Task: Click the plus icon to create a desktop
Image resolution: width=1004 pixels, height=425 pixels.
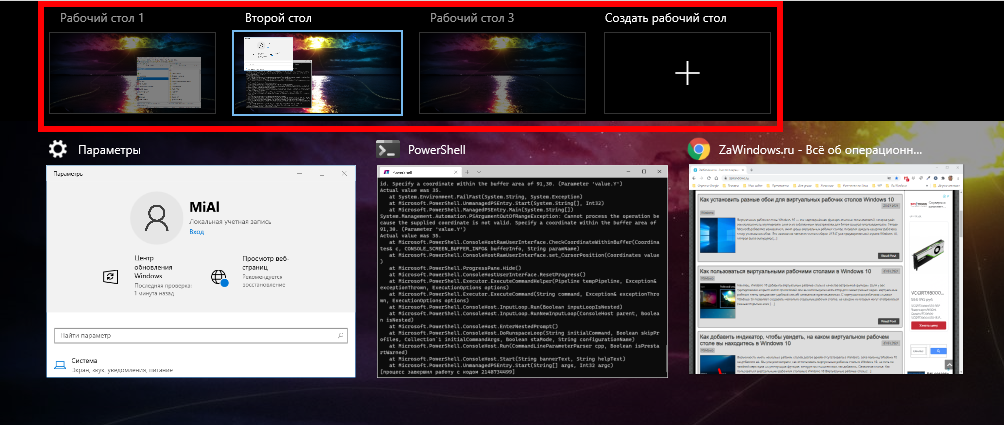Action: coord(687,73)
